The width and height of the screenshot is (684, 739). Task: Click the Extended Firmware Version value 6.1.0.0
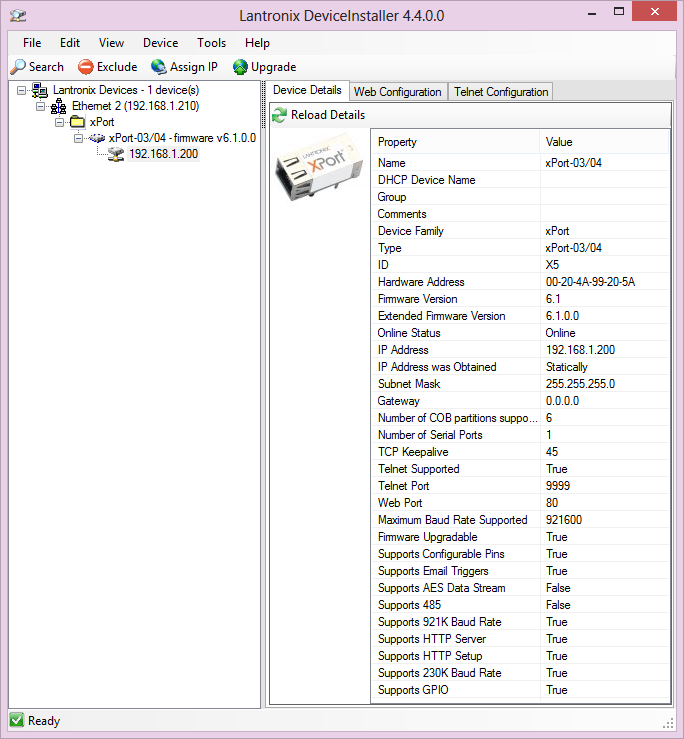tap(562, 316)
